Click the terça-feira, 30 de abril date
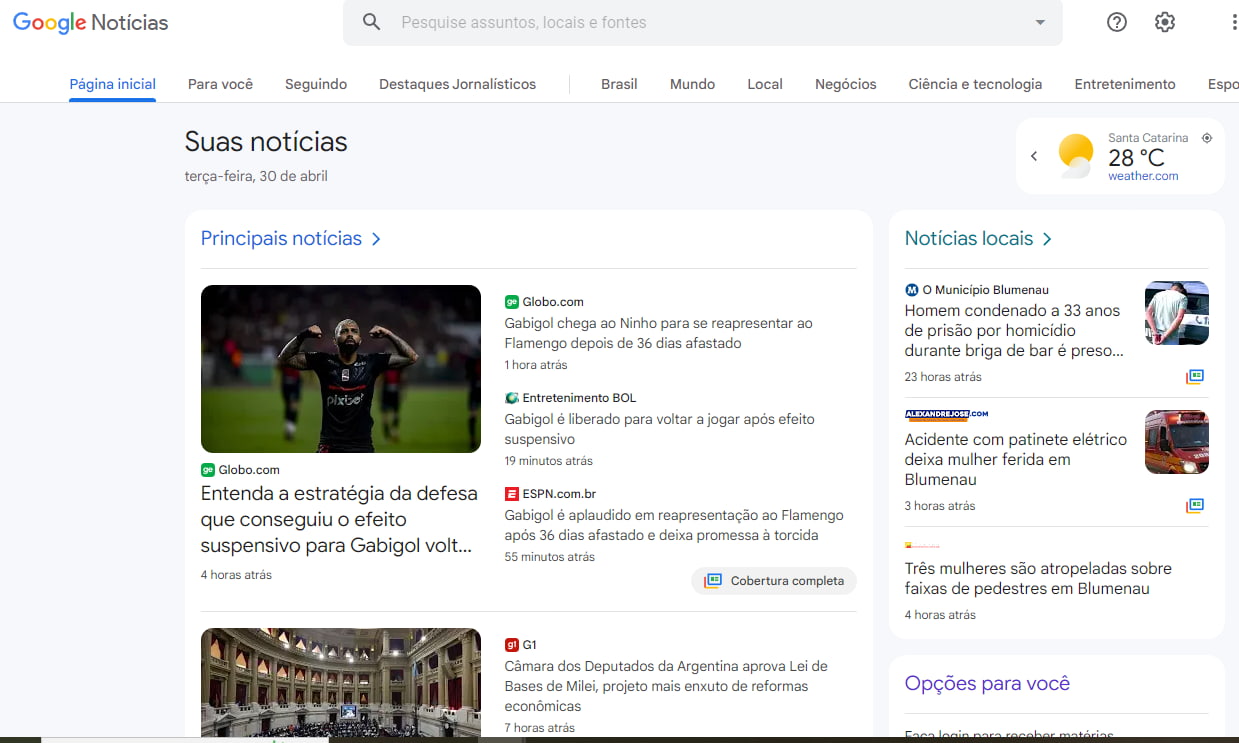 [256, 176]
